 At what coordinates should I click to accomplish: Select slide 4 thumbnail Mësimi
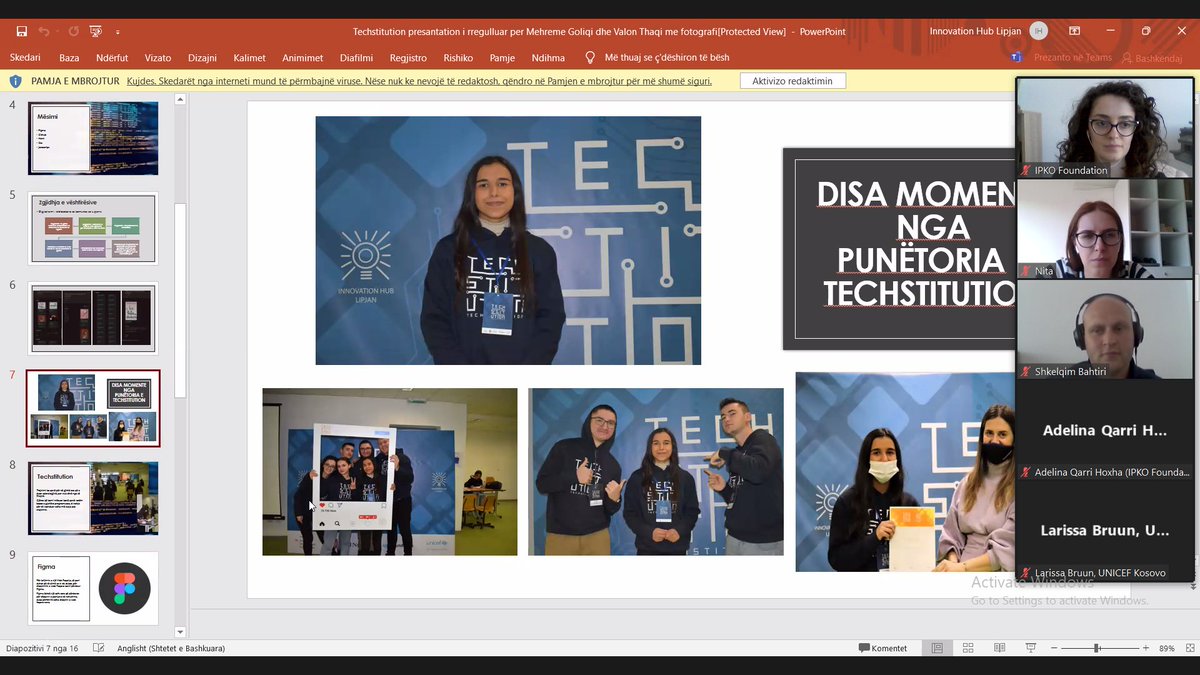click(93, 138)
